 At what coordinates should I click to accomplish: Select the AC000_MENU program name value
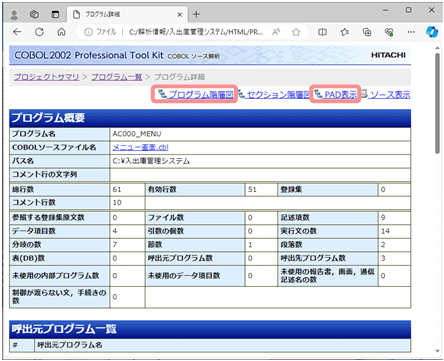(x=137, y=134)
